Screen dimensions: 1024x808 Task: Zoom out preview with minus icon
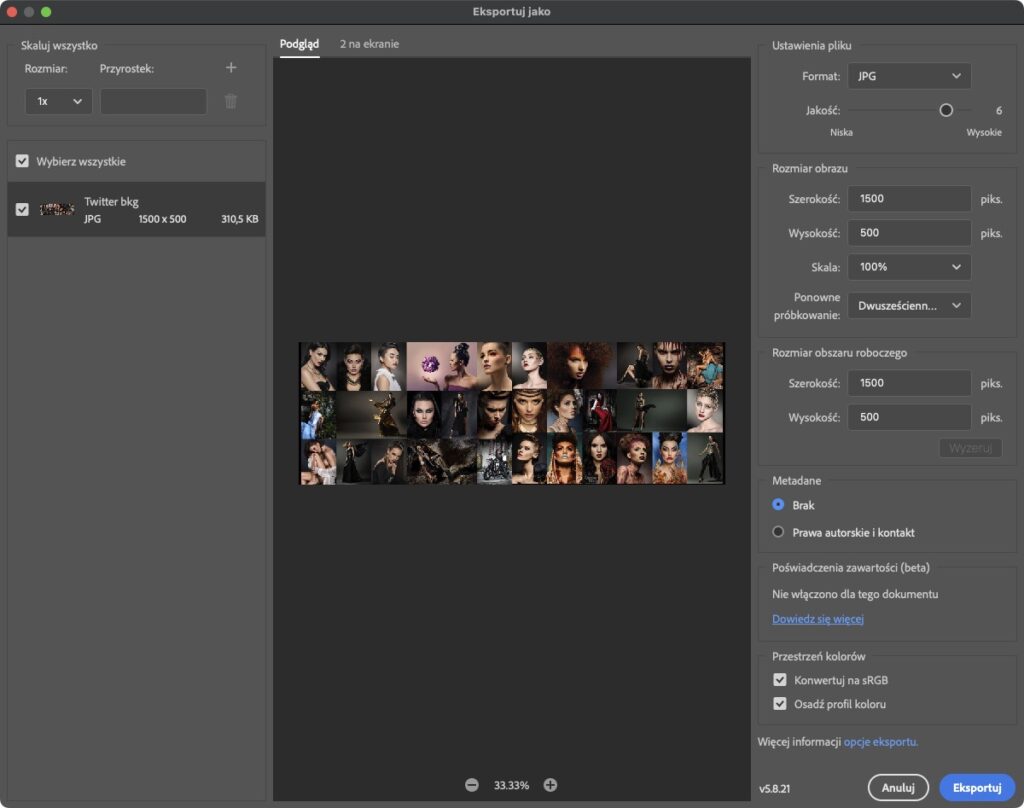471,785
